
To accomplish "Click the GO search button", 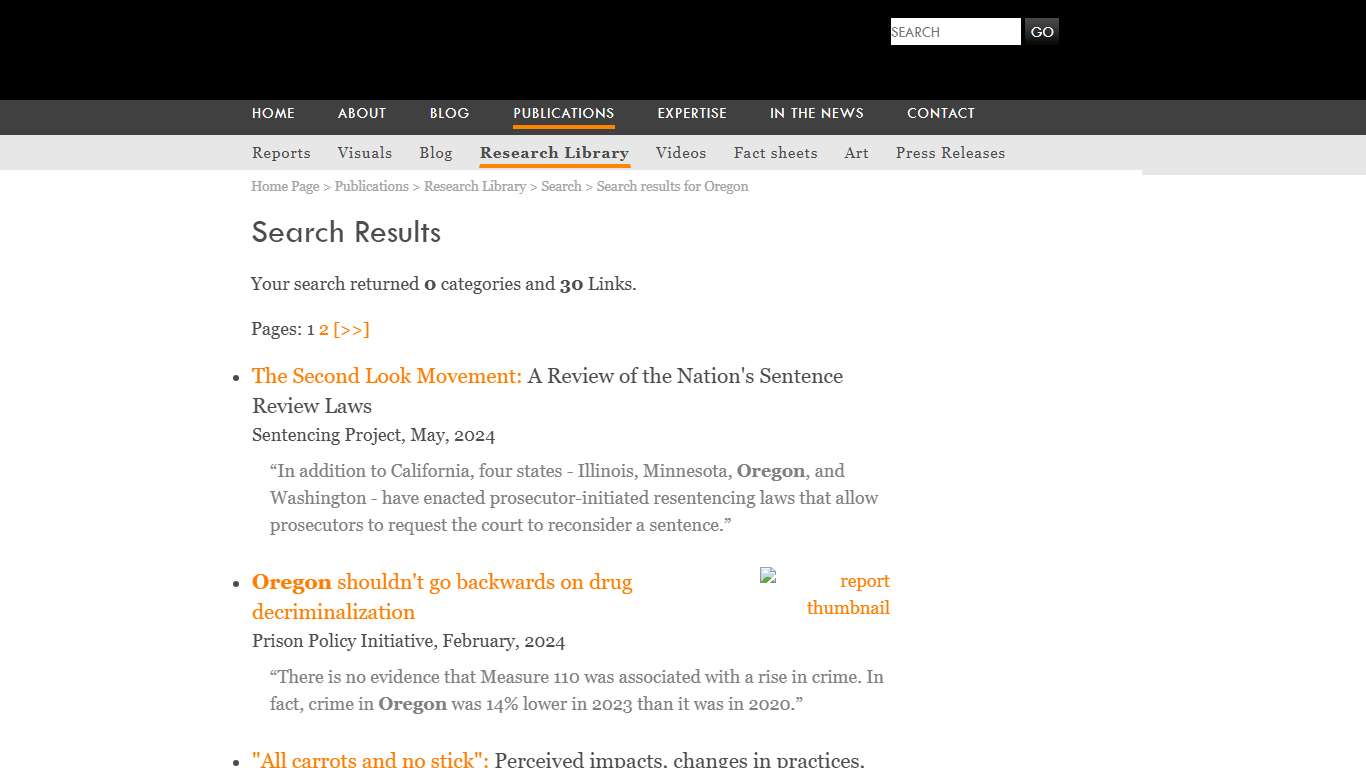I will (1041, 31).
